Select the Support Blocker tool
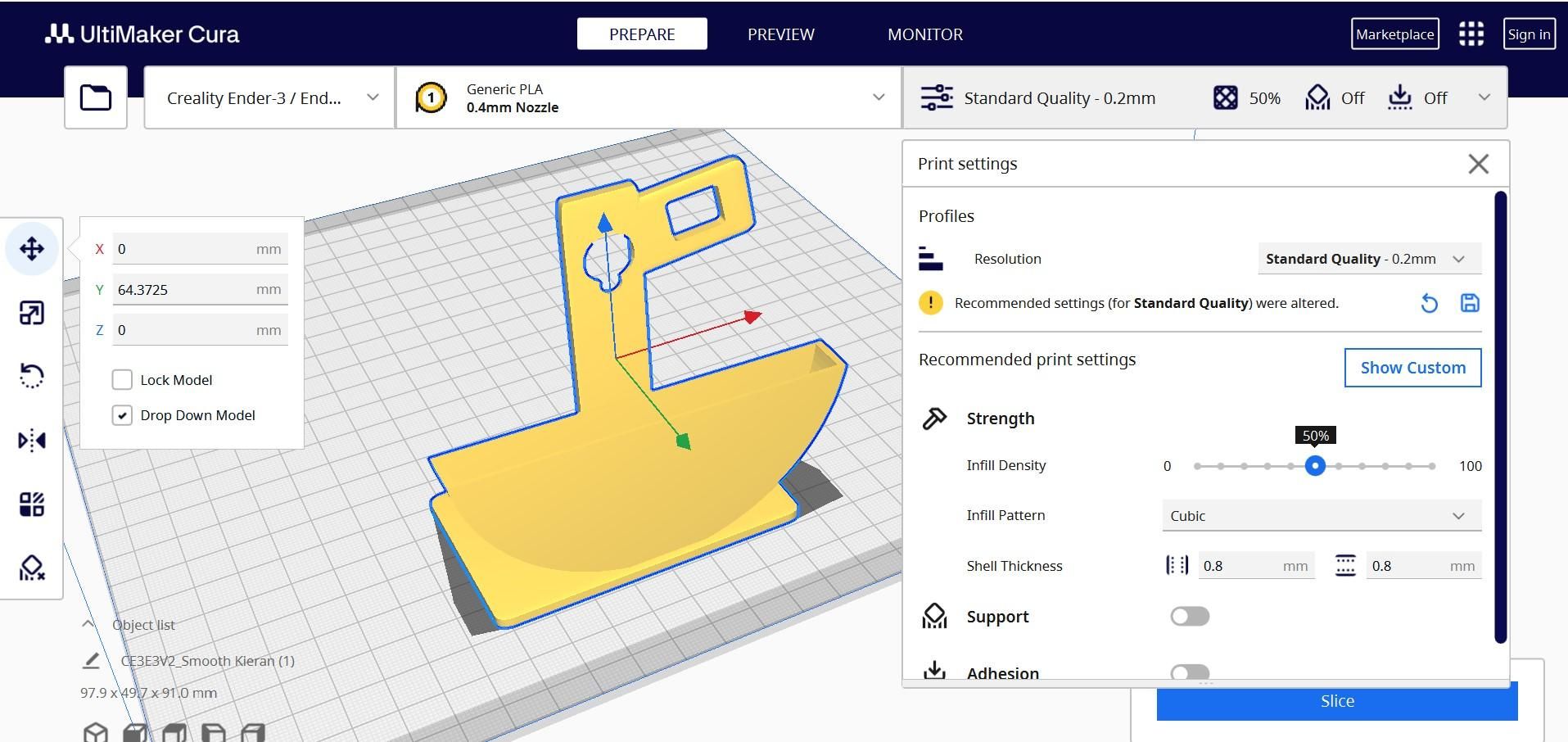The image size is (1568, 742). 32,568
